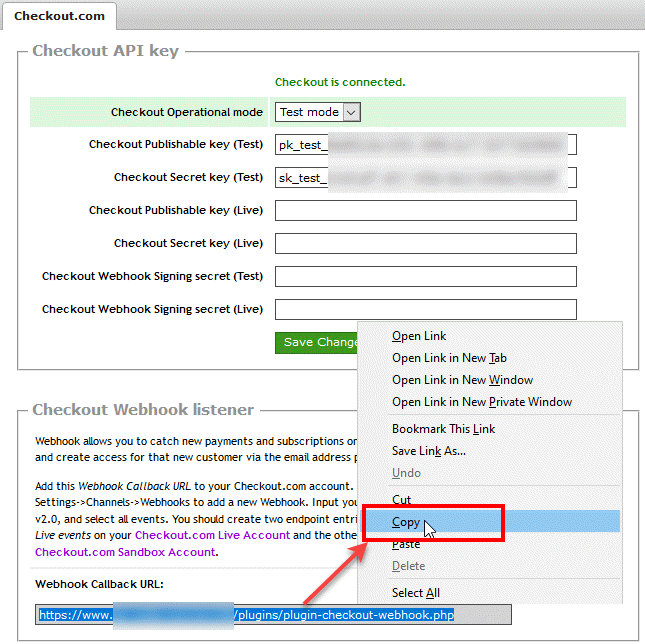The width and height of the screenshot is (645, 644).
Task: Click the Checkout Secret key (Test) field
Action: click(426, 177)
